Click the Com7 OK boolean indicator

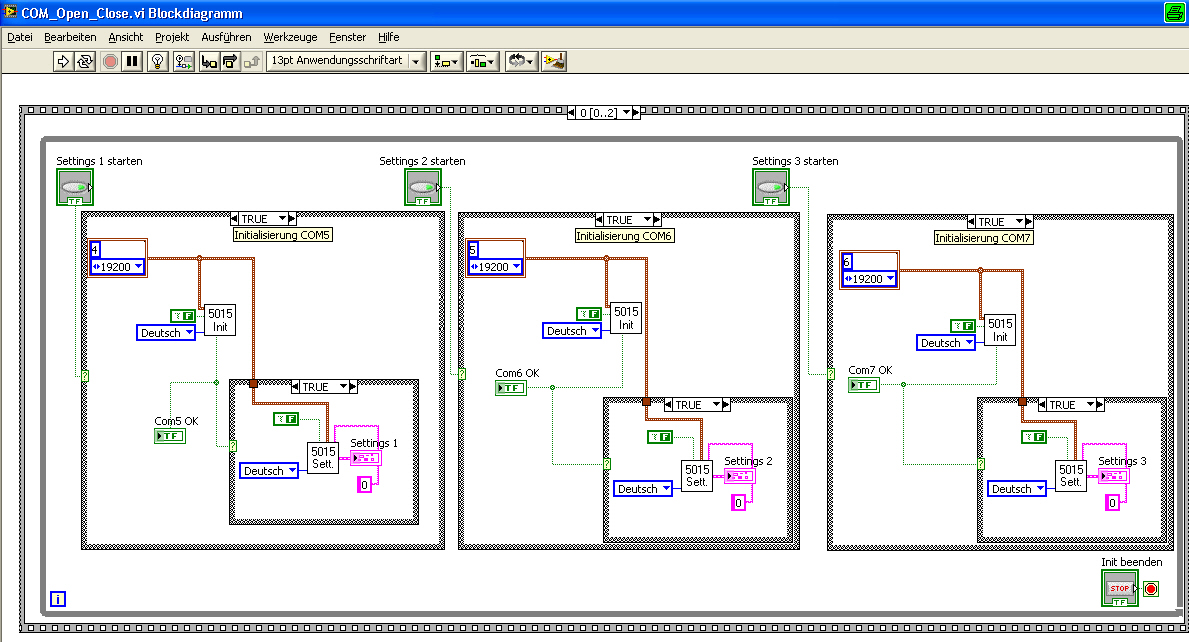(864, 385)
